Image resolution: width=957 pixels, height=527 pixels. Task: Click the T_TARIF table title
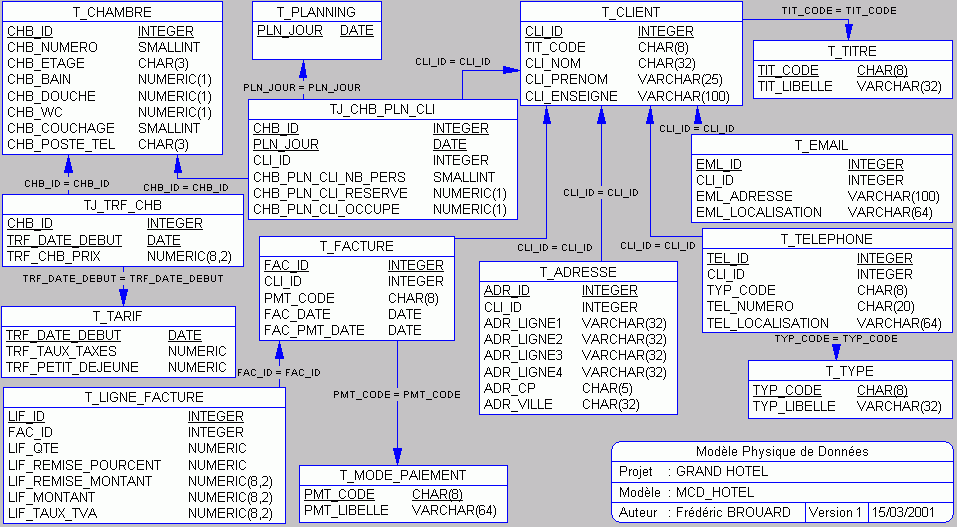tap(118, 316)
